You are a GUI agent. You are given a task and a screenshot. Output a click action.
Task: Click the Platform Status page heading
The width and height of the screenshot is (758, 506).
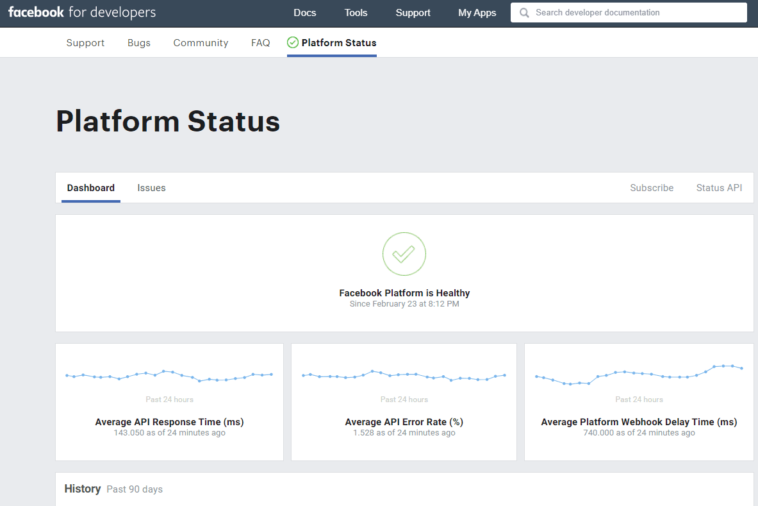click(168, 121)
